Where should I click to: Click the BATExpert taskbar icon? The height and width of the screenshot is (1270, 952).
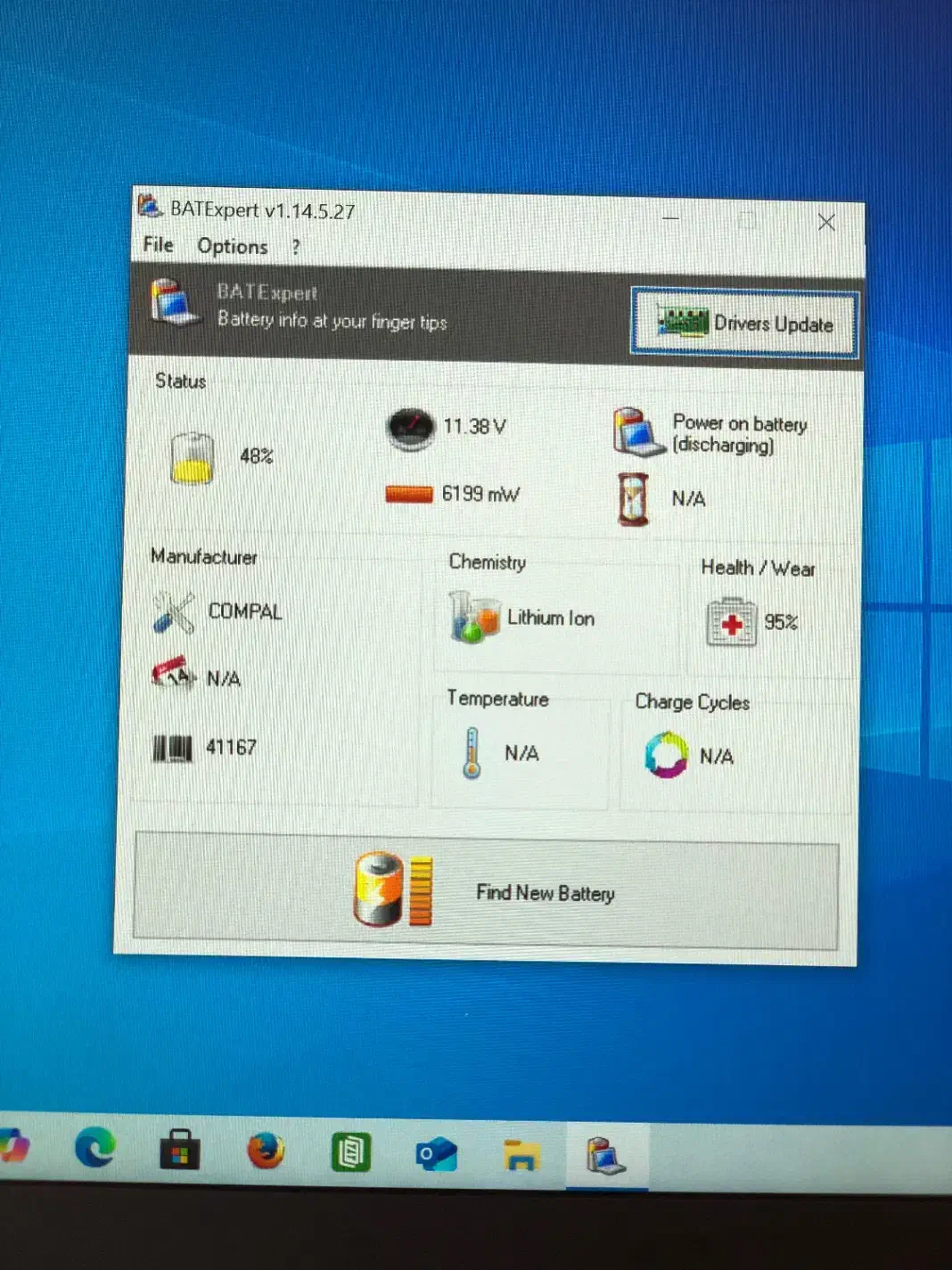606,1156
